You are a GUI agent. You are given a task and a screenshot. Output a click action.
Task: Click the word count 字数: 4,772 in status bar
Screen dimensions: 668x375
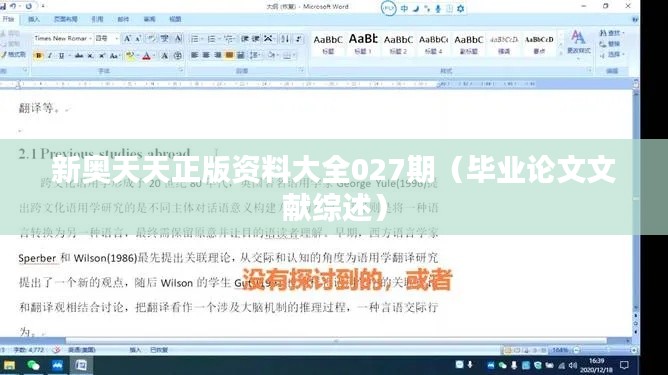coord(29,350)
